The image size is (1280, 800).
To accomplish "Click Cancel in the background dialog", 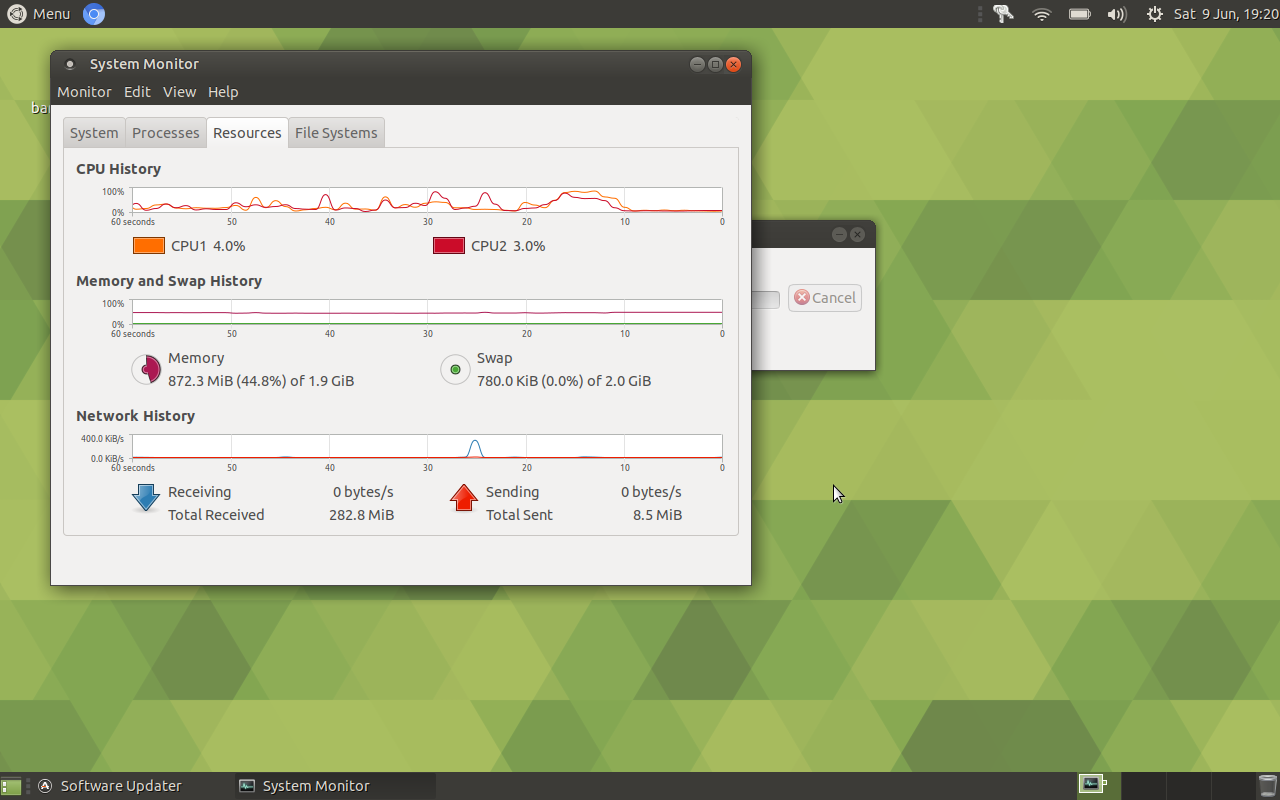I will click(x=825, y=298).
